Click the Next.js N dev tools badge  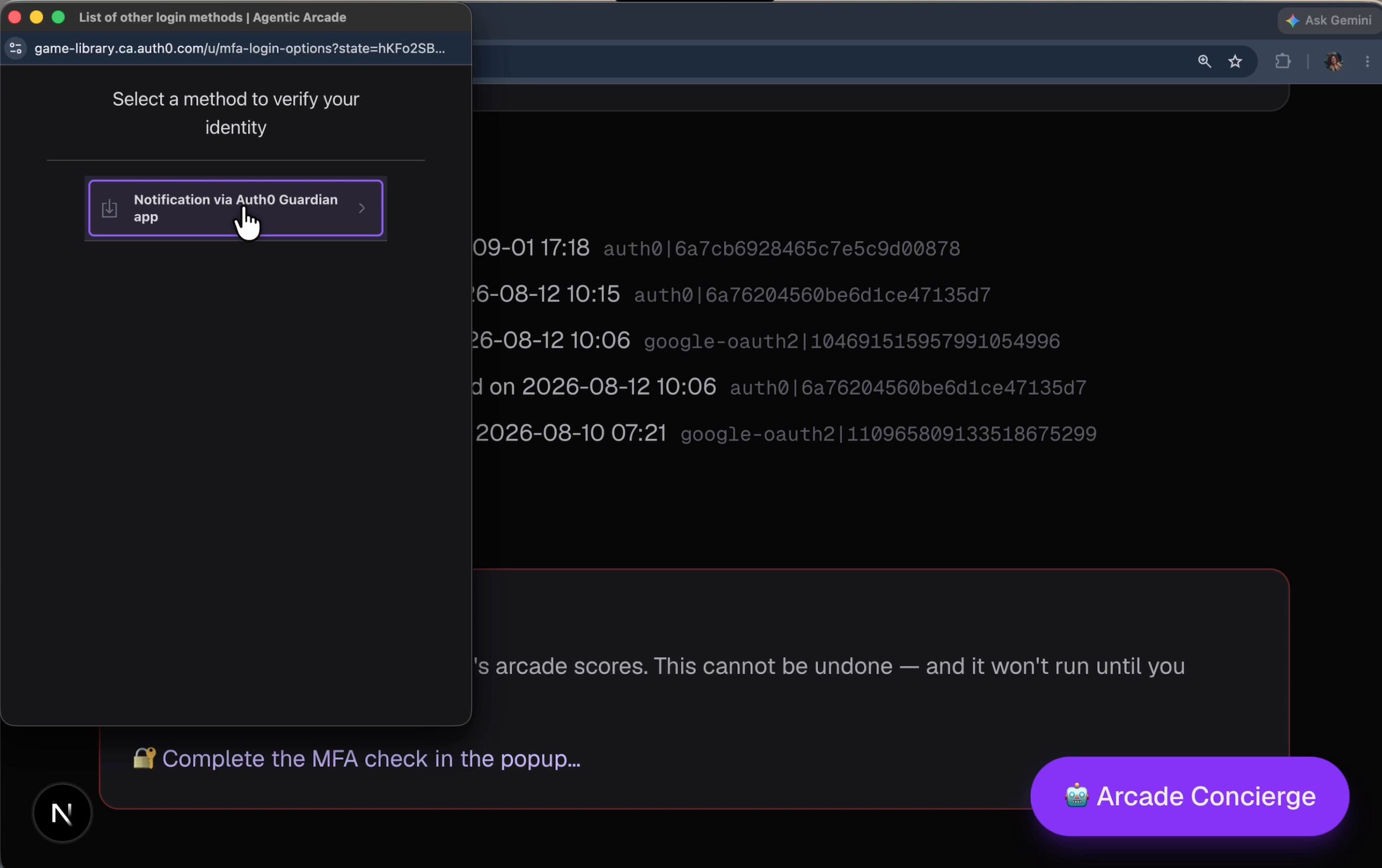[62, 813]
